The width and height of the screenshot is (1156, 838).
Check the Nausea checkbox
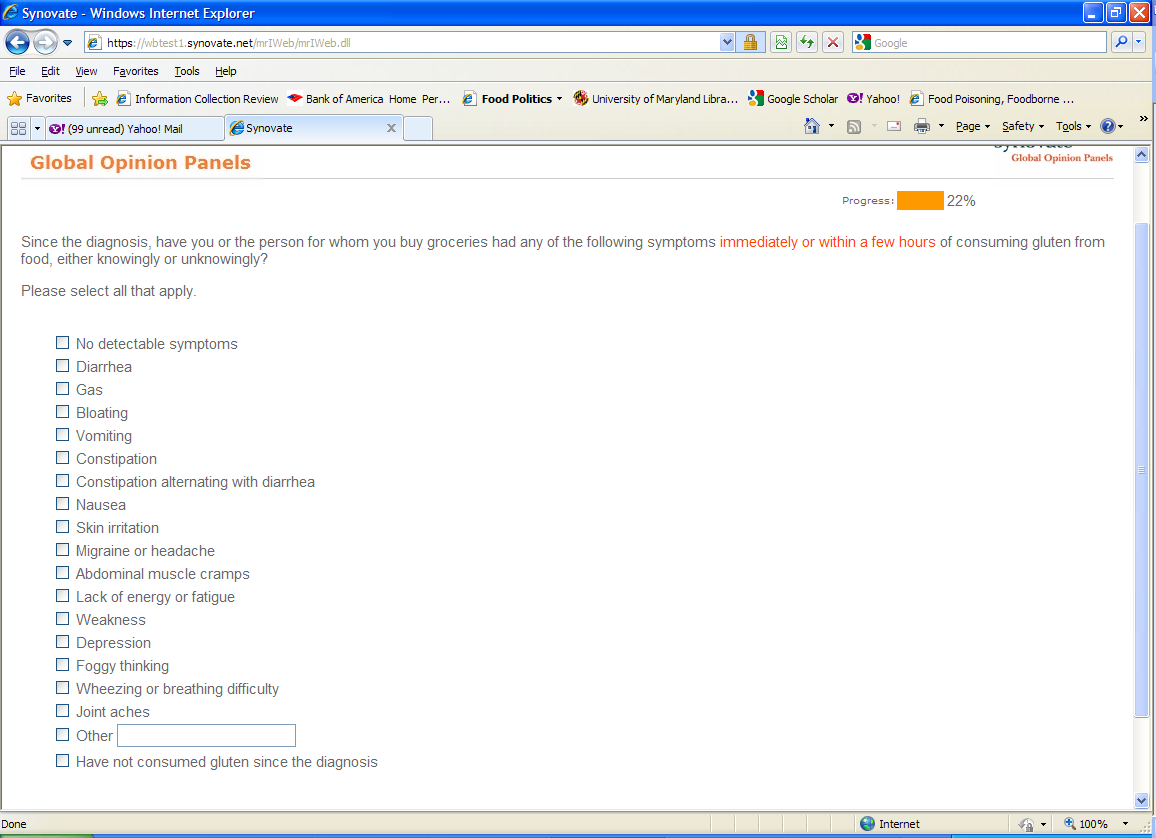coord(63,503)
